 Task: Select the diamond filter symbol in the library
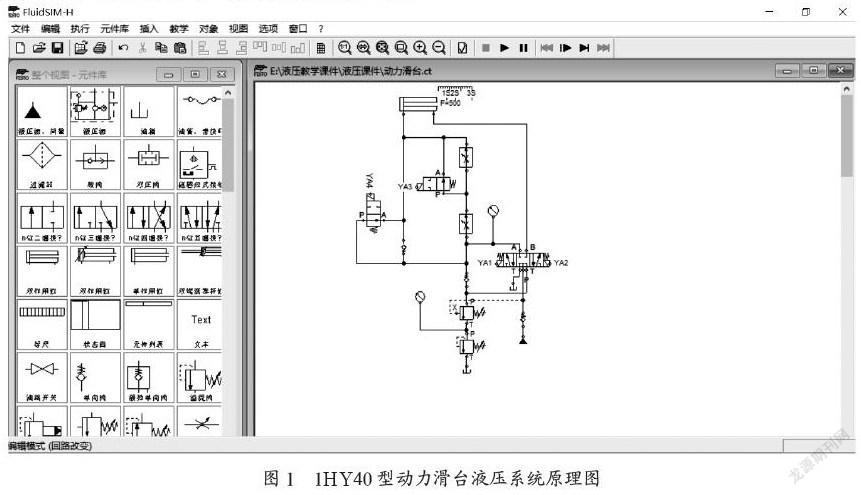[x=42, y=164]
